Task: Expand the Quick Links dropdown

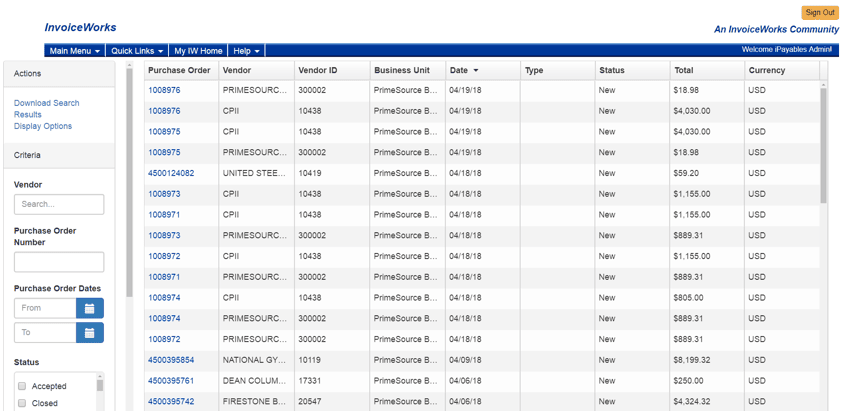Action: point(137,51)
